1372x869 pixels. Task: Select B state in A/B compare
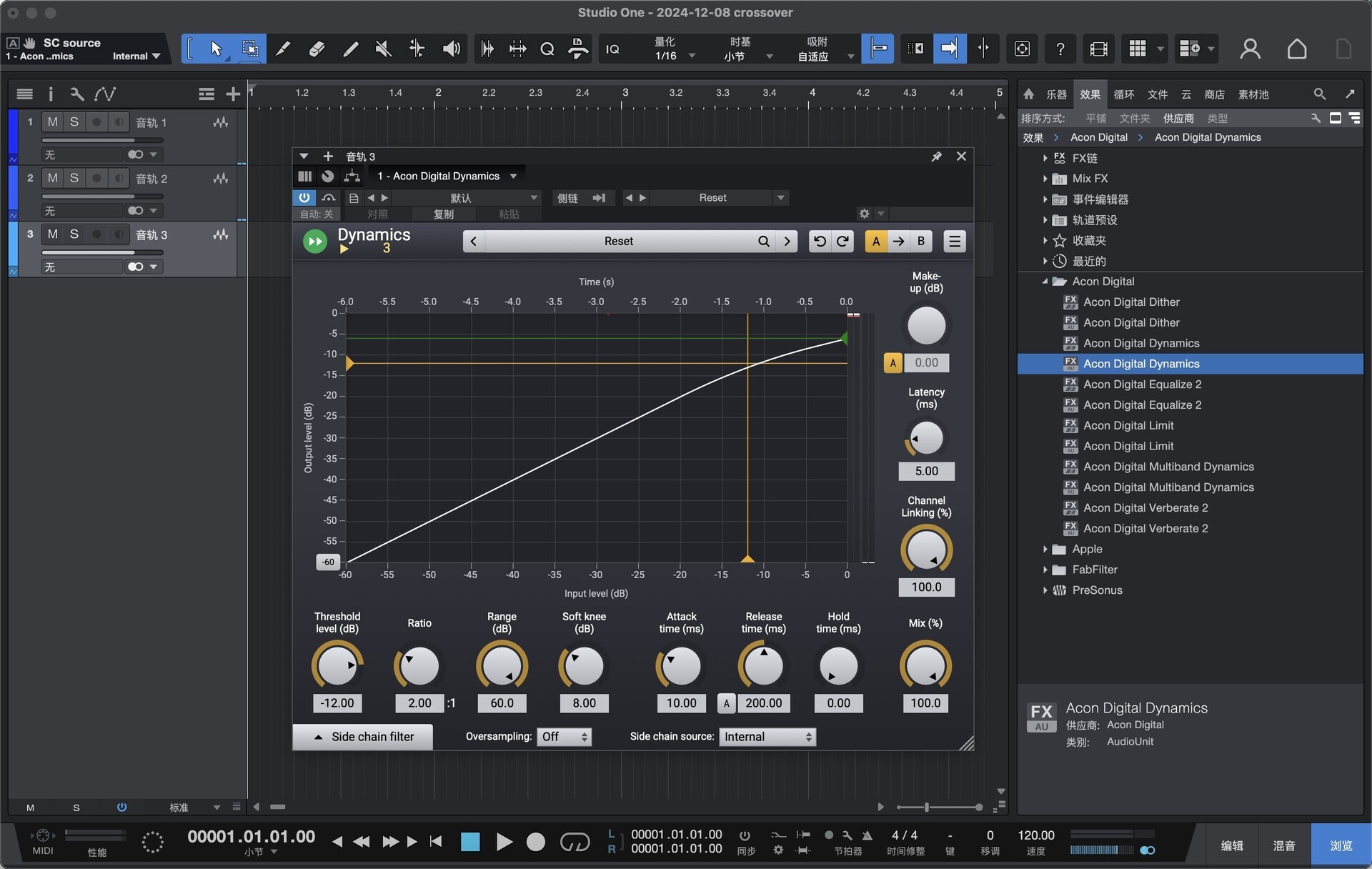(x=921, y=242)
